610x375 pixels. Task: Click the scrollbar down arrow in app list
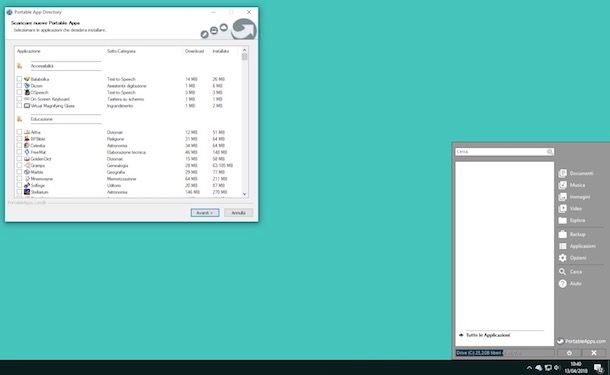[245, 194]
